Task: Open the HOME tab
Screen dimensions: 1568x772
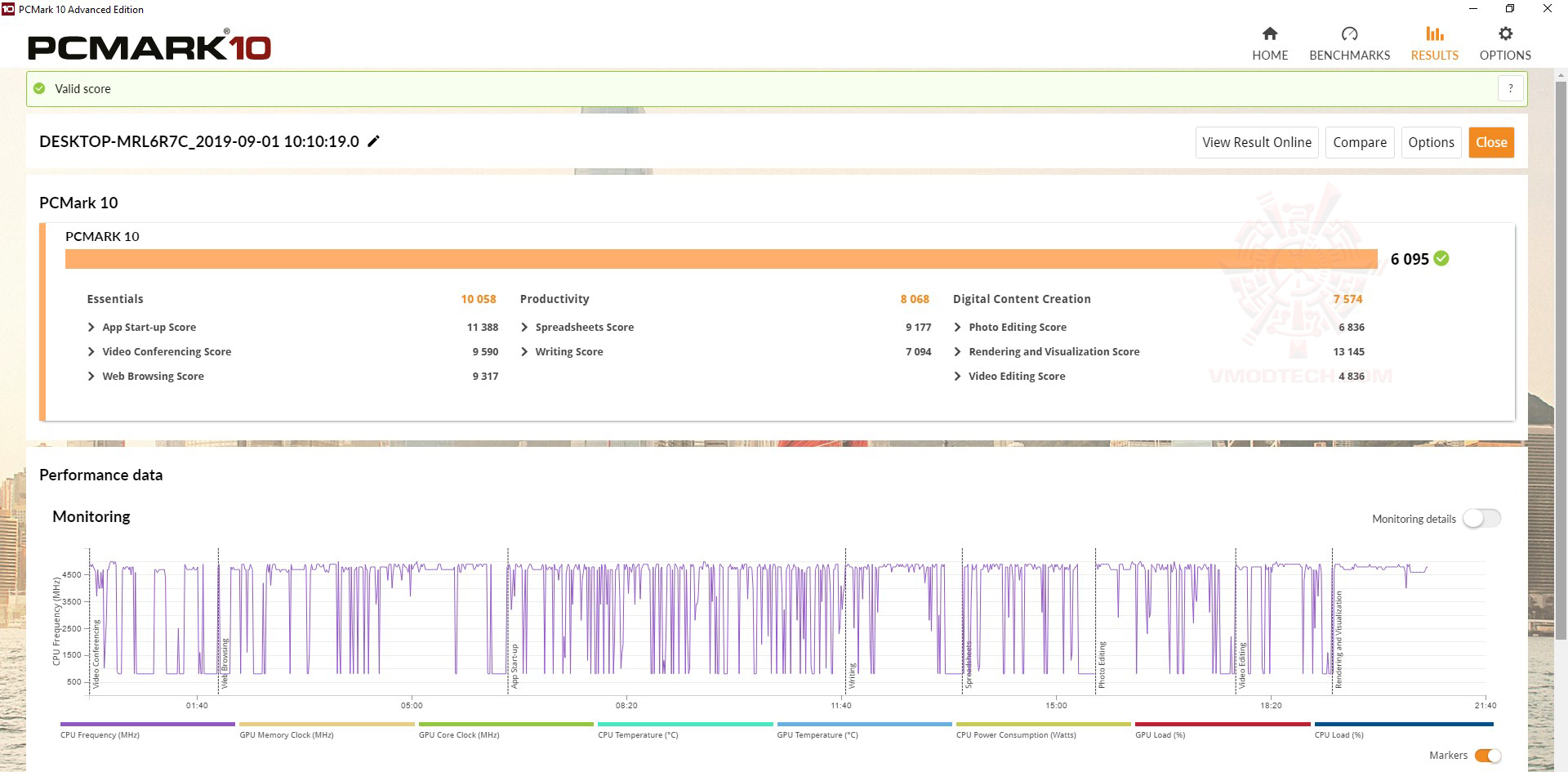Action: tap(1270, 44)
